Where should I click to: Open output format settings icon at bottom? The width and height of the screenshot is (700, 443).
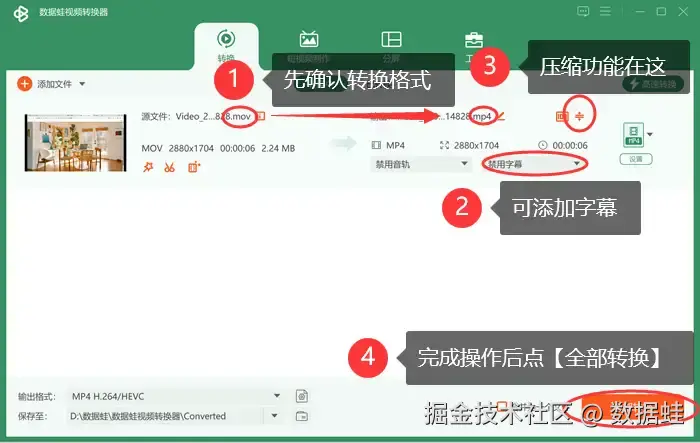tap(302, 396)
